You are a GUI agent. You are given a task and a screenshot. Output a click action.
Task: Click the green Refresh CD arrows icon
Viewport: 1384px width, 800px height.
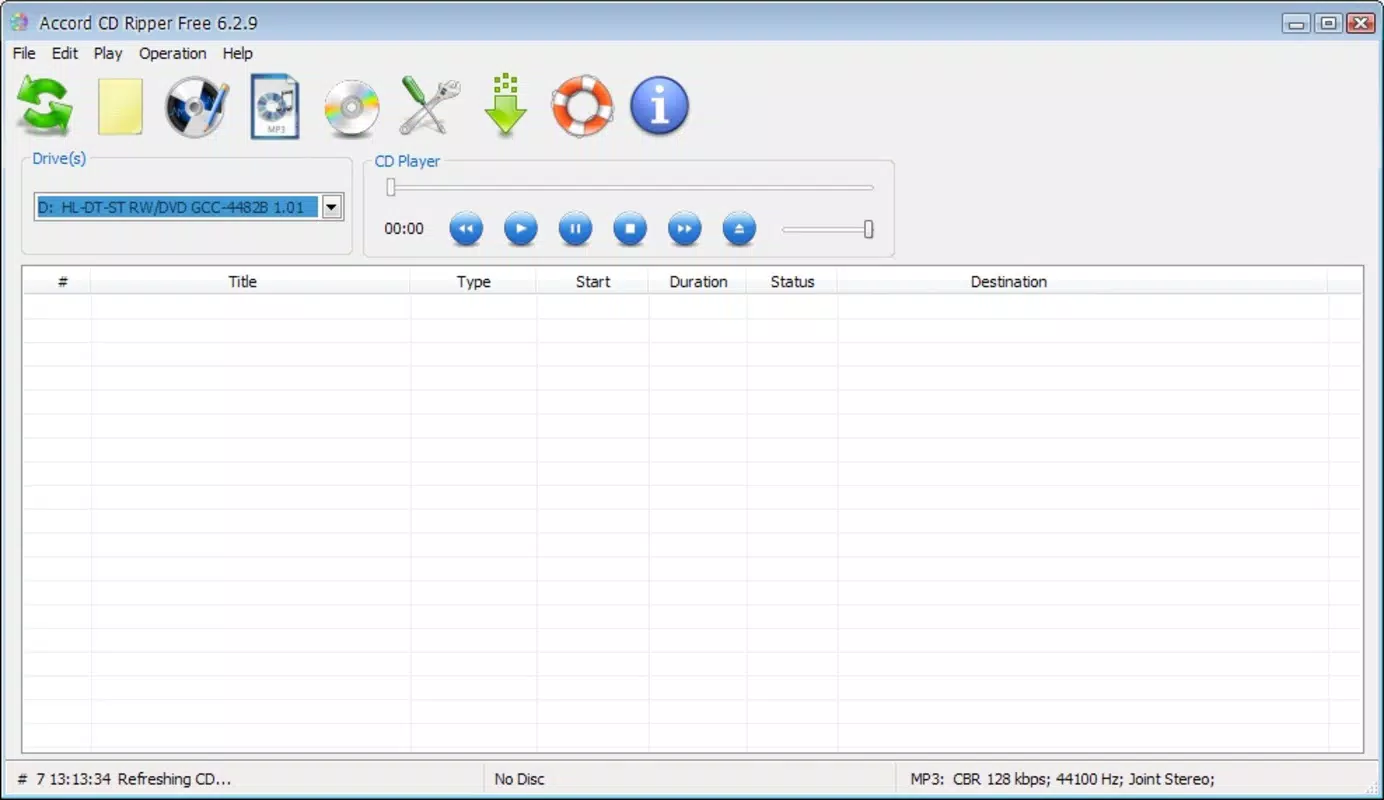[45, 106]
